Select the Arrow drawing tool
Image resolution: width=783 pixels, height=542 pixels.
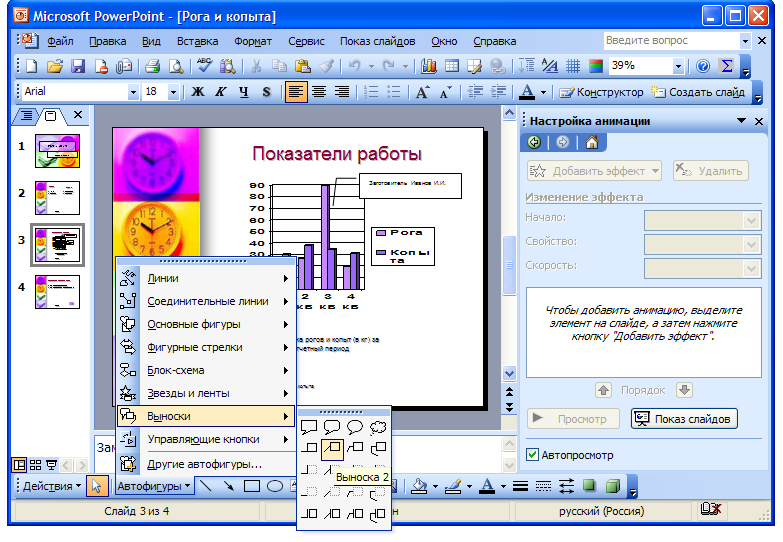(229, 486)
